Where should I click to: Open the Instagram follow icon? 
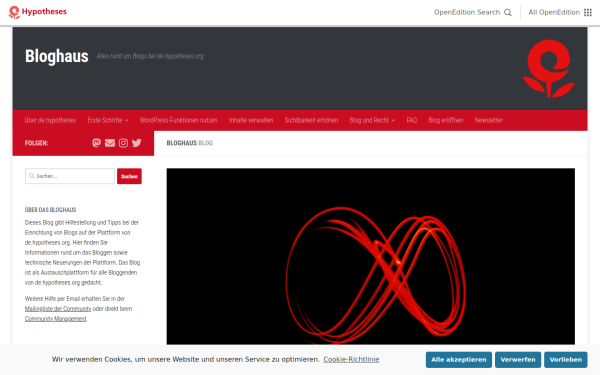(x=123, y=143)
